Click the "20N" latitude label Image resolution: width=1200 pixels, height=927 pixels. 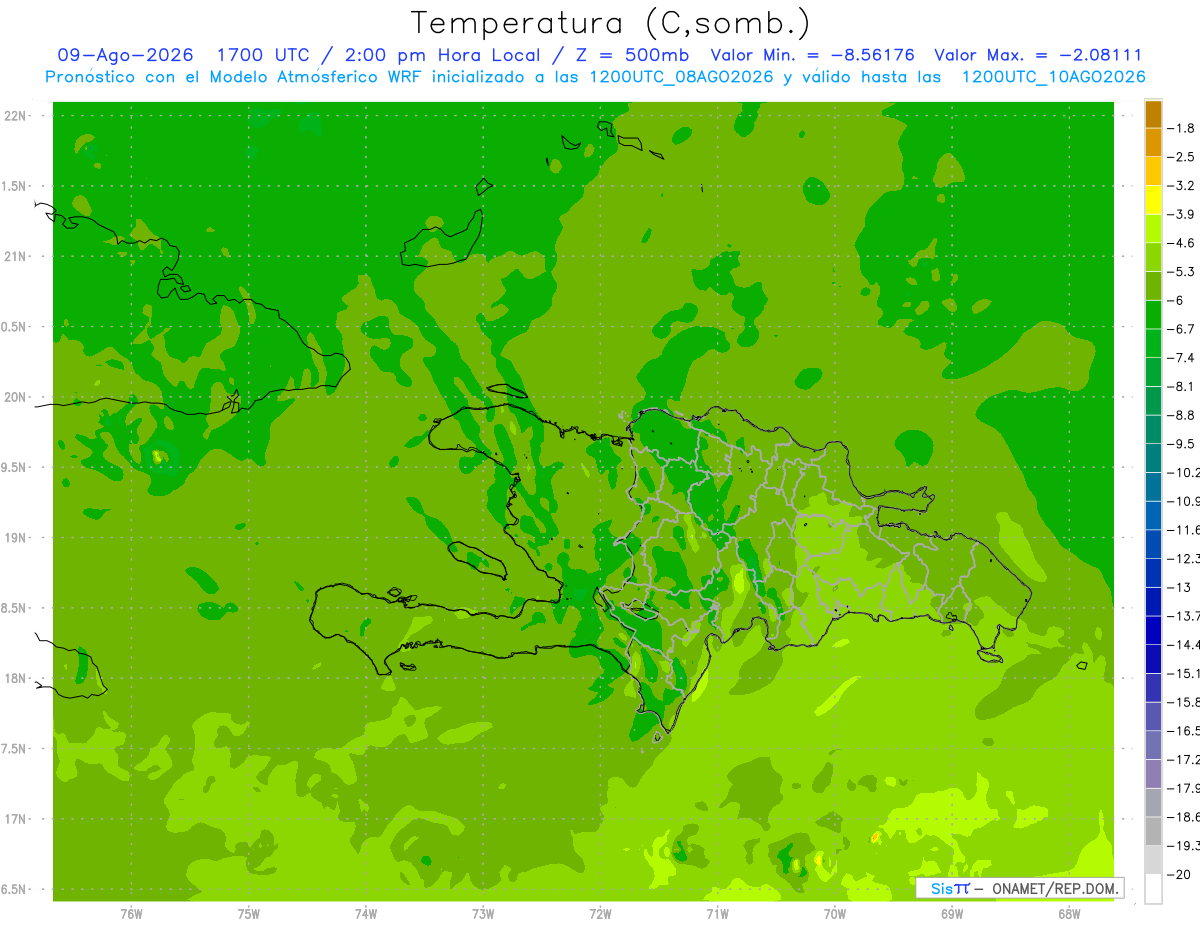tap(16, 397)
